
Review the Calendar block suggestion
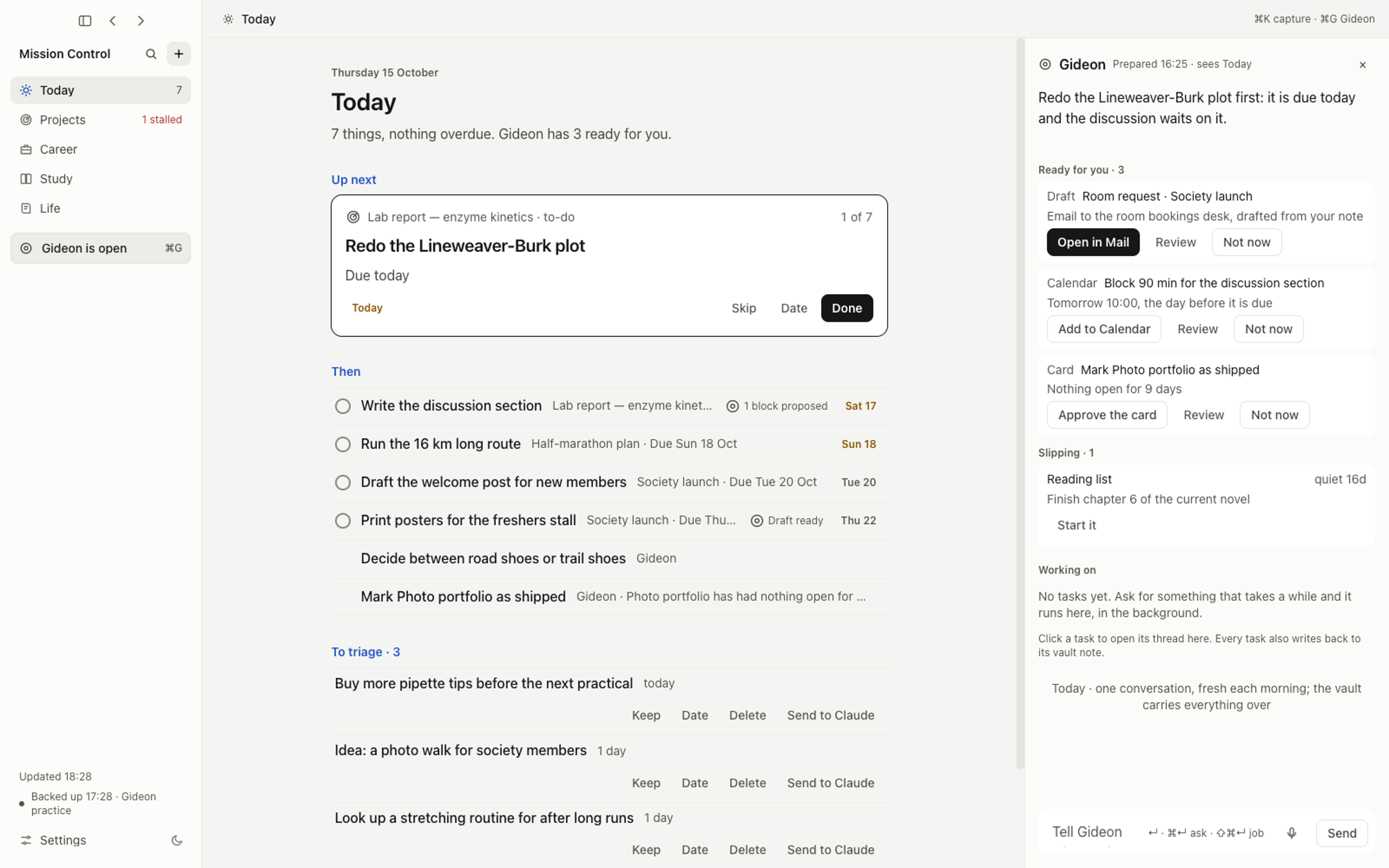1197,329
